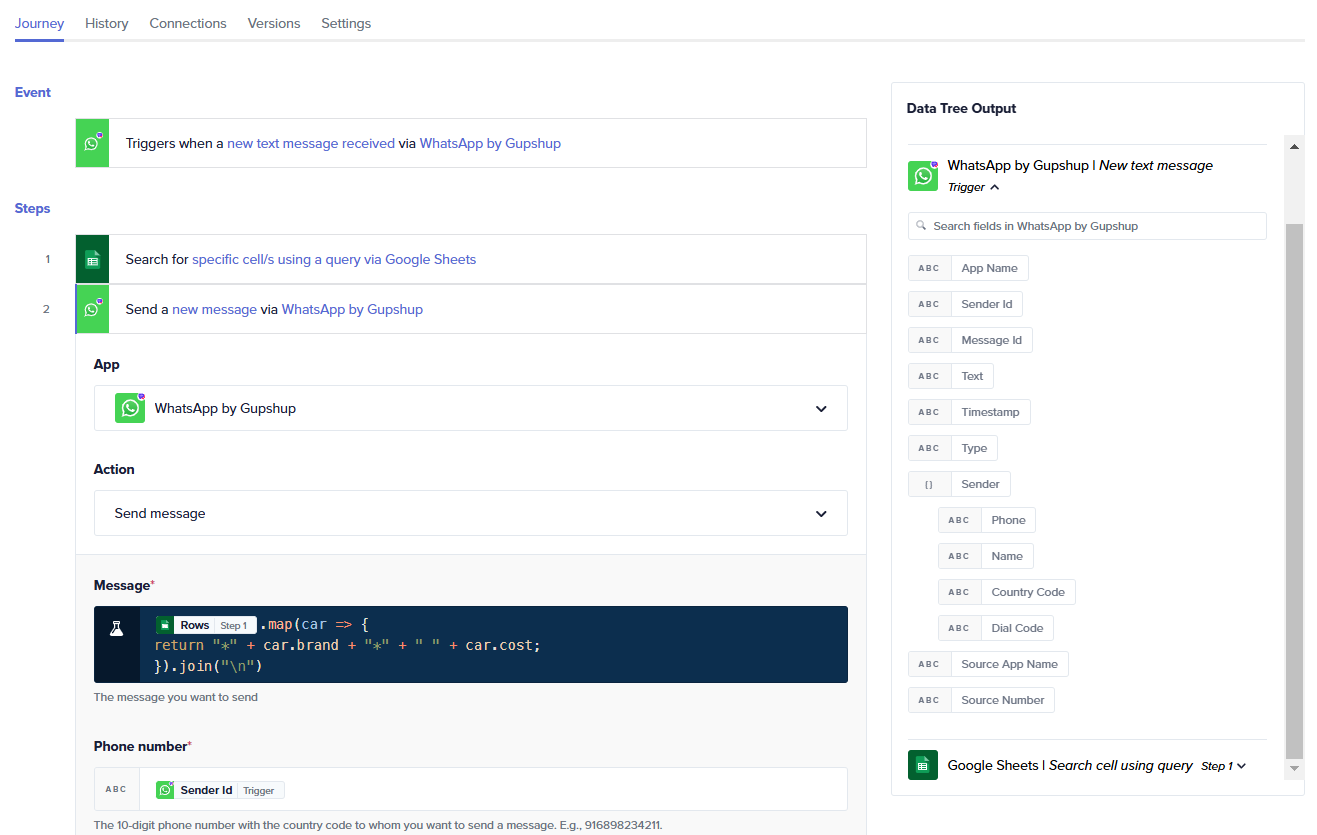The width and height of the screenshot is (1317, 835).
Task: Click the WhatsApp icon in Data Tree Output header
Action: coord(923,176)
